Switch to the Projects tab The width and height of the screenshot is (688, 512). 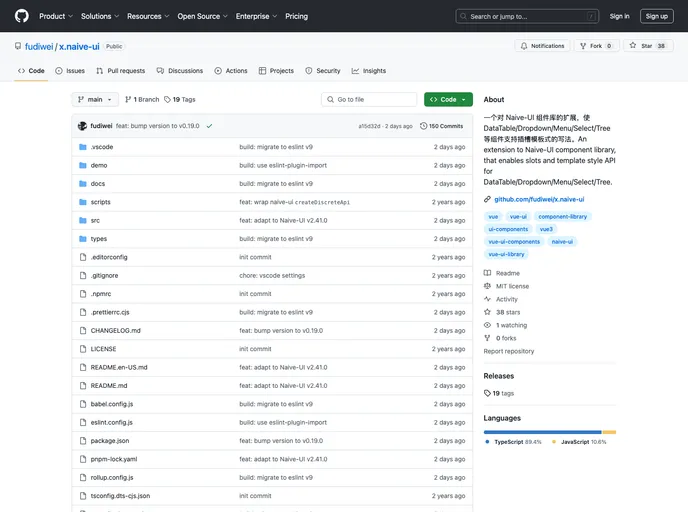click(x=276, y=71)
